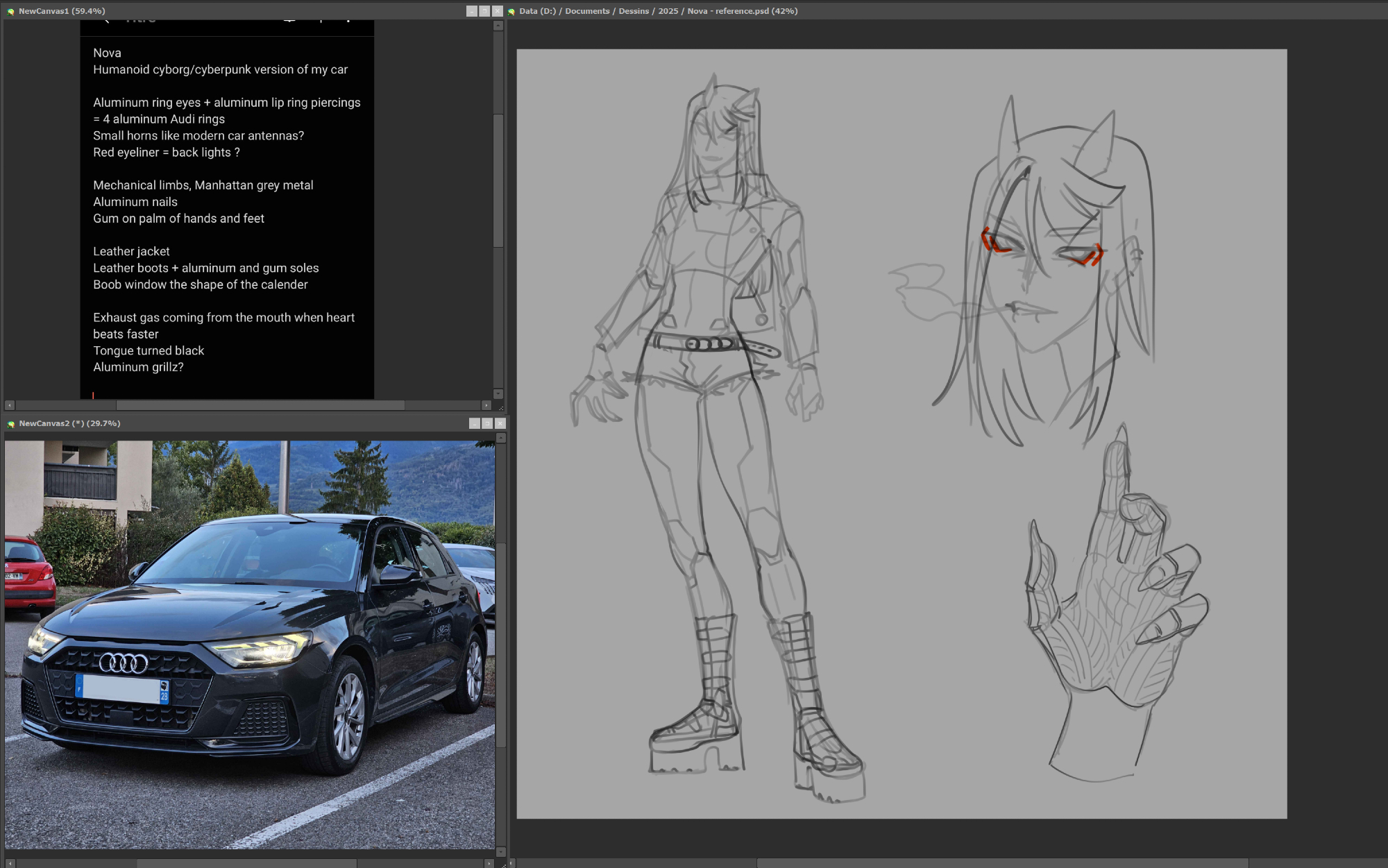Viewport: 1388px width, 868px height.
Task: Click the NewCanvas2 window title icon
Action: (10, 423)
